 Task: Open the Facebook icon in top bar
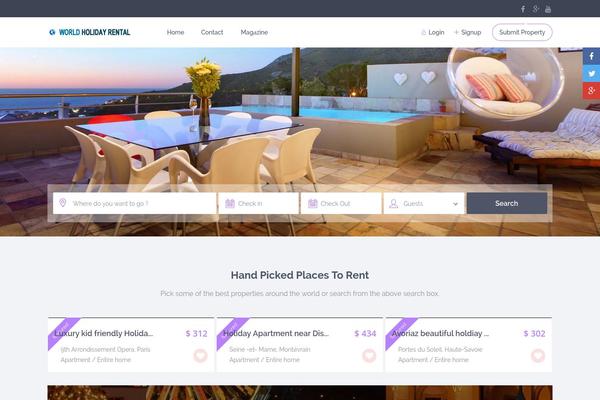[x=523, y=9]
